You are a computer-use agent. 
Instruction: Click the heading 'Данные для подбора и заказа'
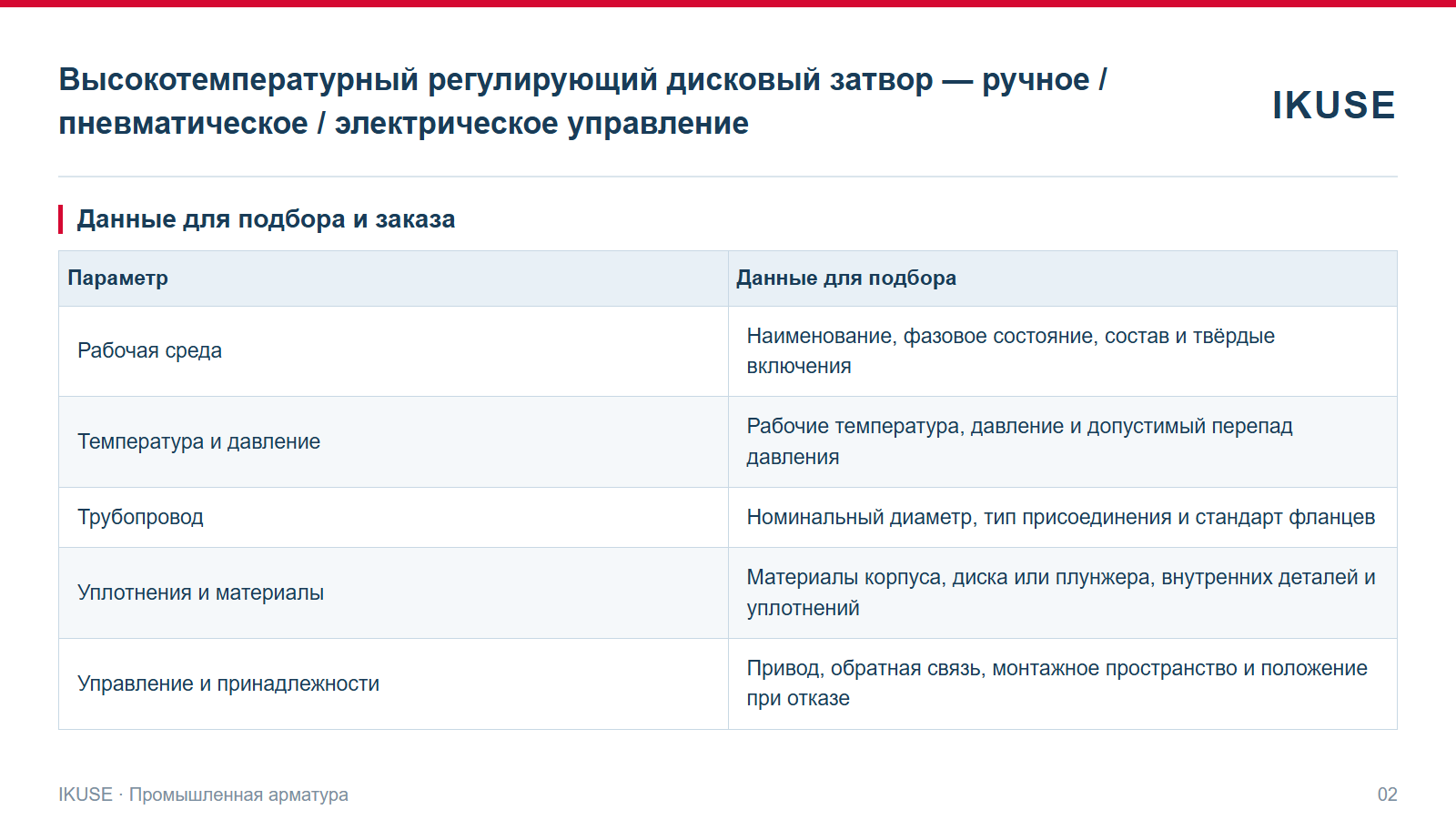click(266, 219)
